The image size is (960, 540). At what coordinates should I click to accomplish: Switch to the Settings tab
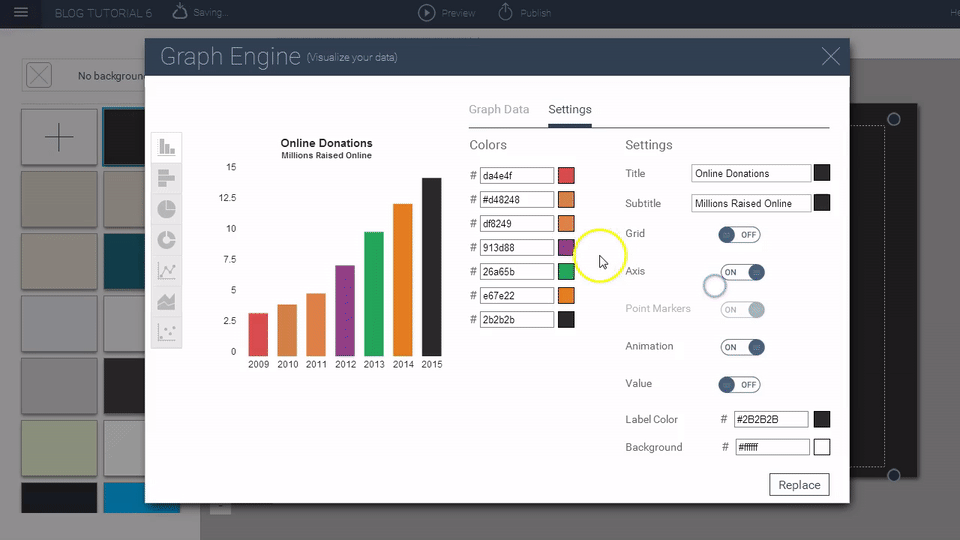click(x=570, y=110)
